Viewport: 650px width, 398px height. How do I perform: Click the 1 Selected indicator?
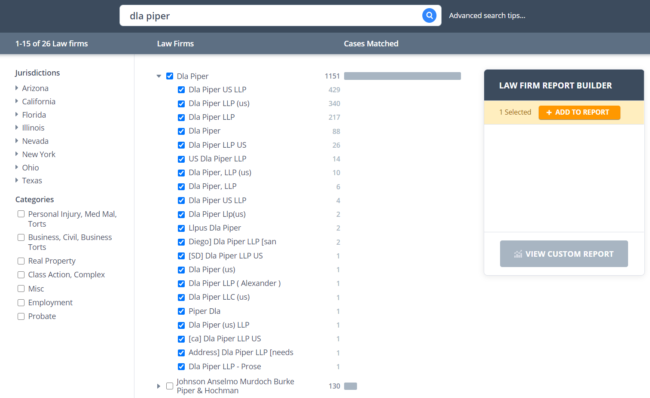pos(515,112)
